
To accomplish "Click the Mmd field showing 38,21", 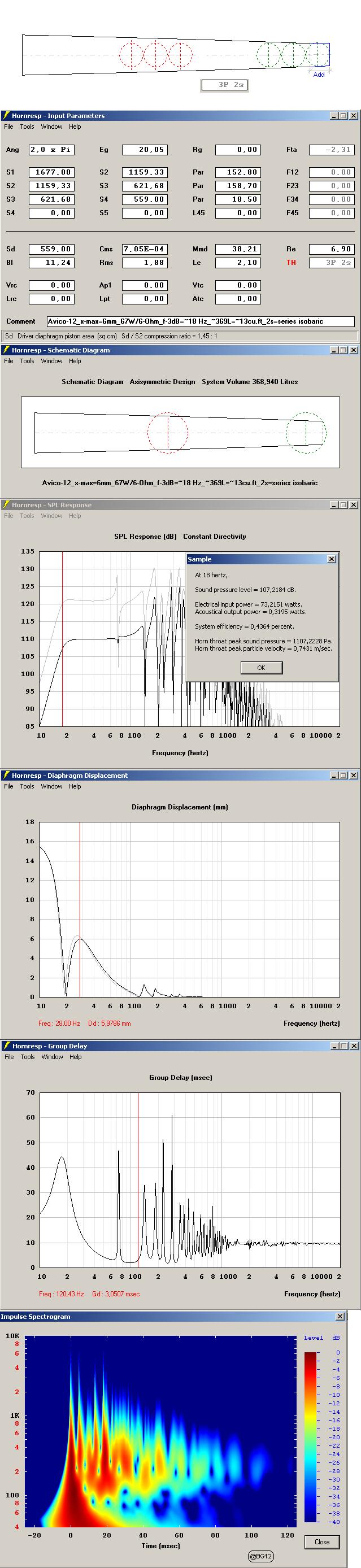I will [238, 249].
